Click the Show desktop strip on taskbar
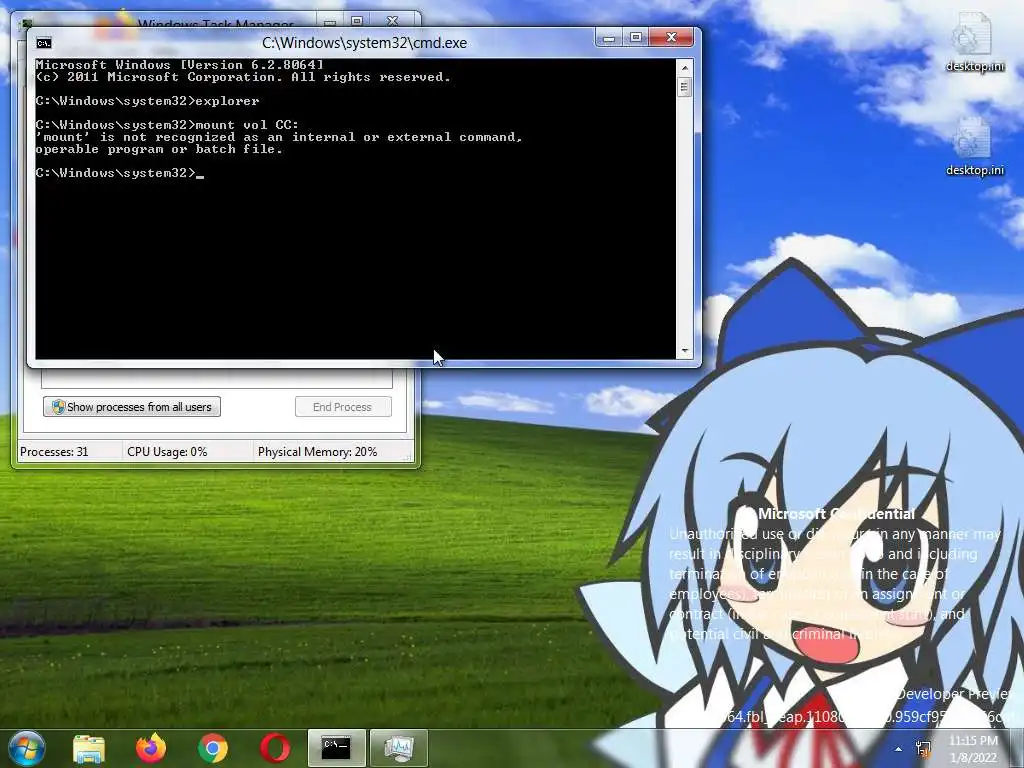The width and height of the screenshot is (1024, 768). 1017,748
